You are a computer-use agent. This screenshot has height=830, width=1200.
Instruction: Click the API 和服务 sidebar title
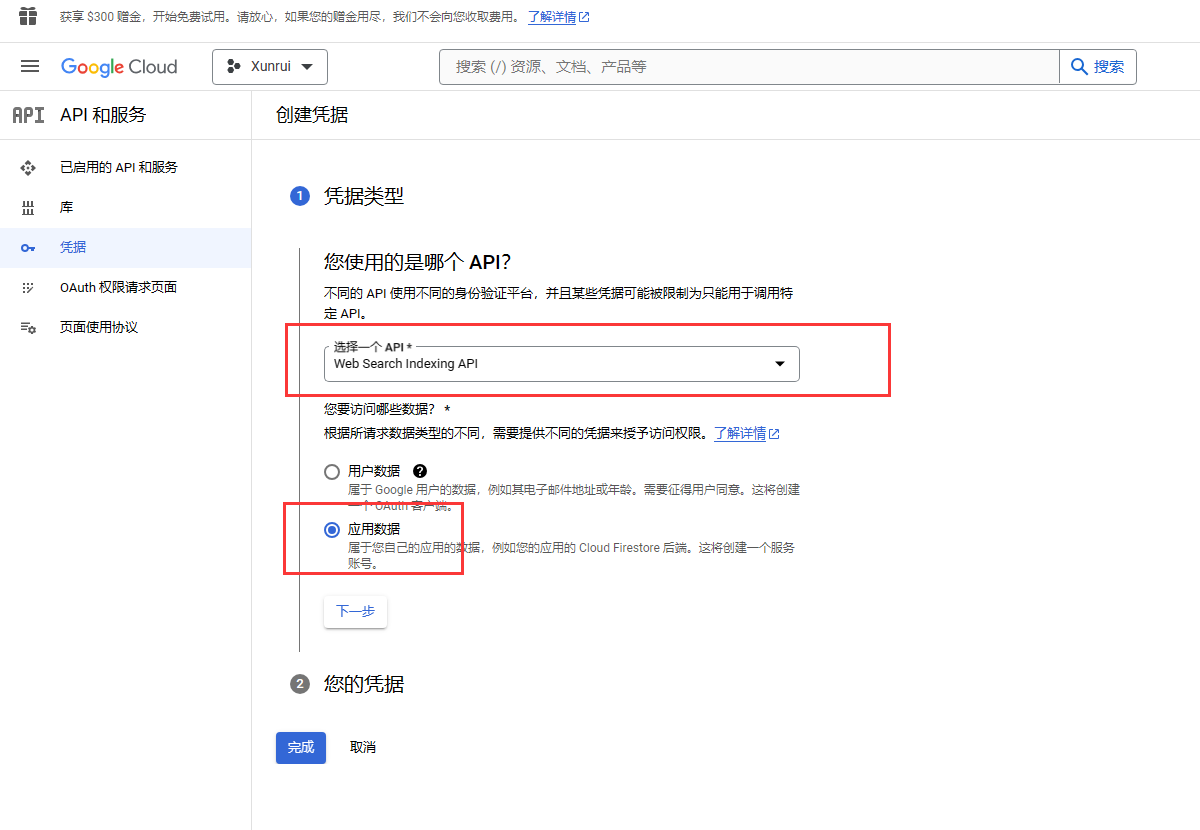click(x=103, y=115)
